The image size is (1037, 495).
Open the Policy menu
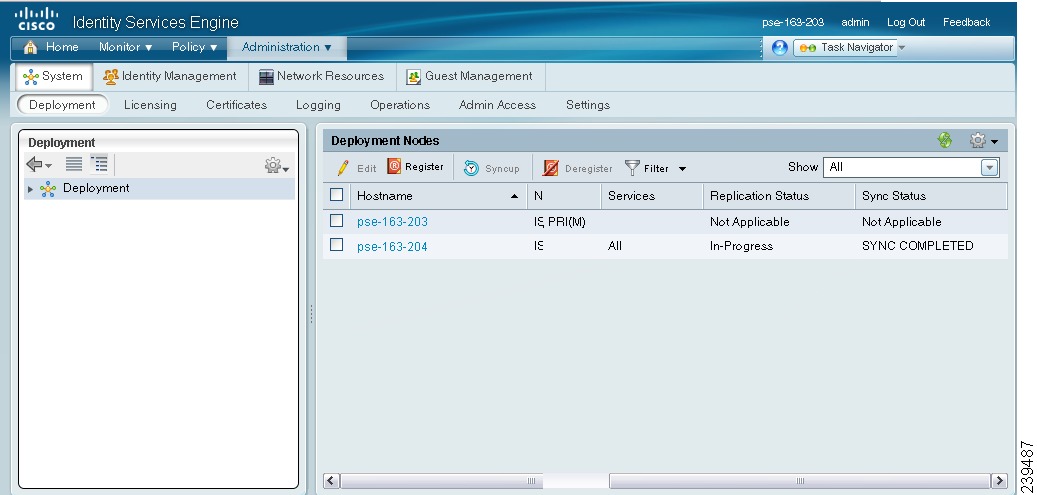pos(194,47)
